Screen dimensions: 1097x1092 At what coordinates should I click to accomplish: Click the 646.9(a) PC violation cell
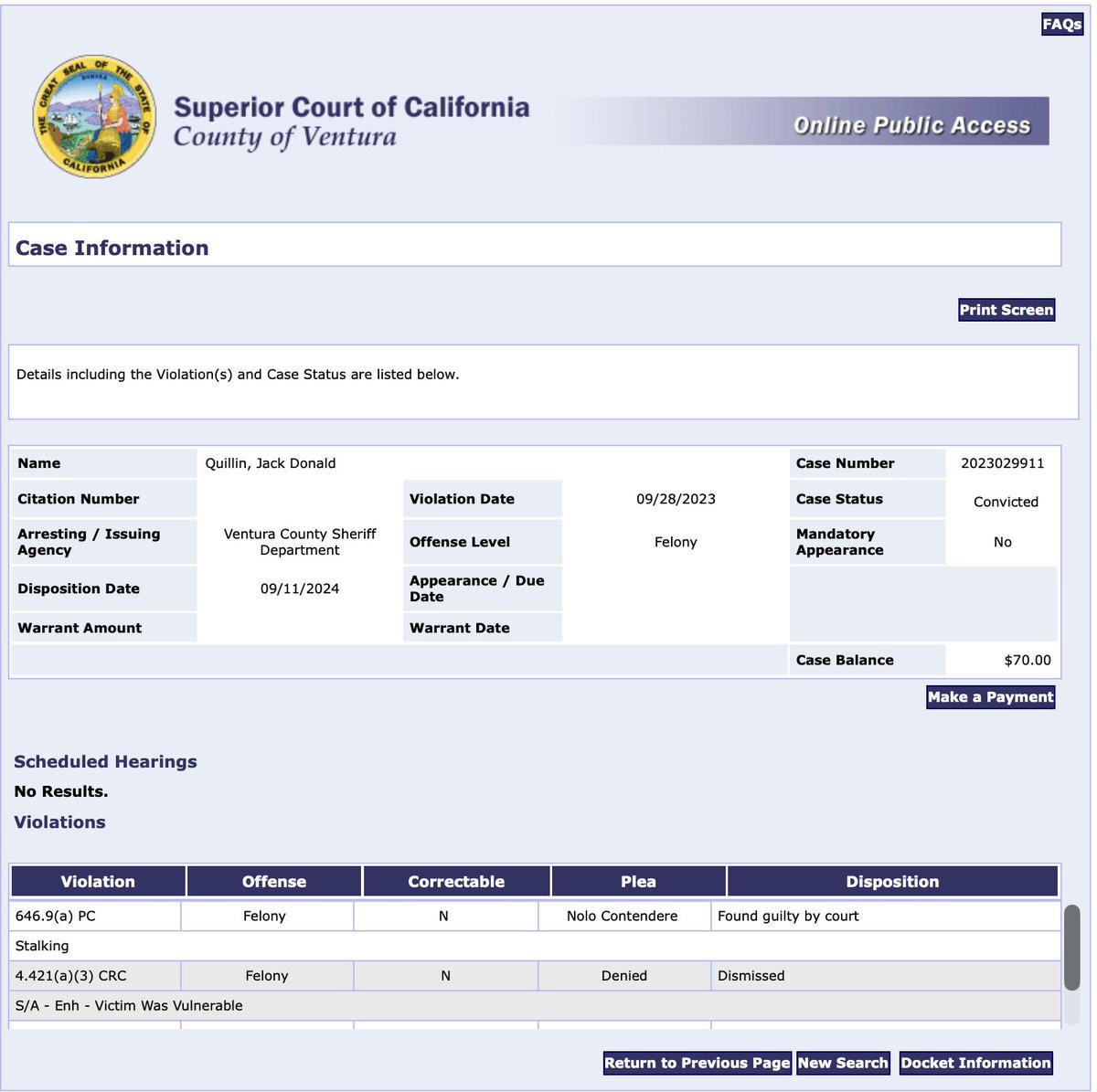(x=95, y=916)
